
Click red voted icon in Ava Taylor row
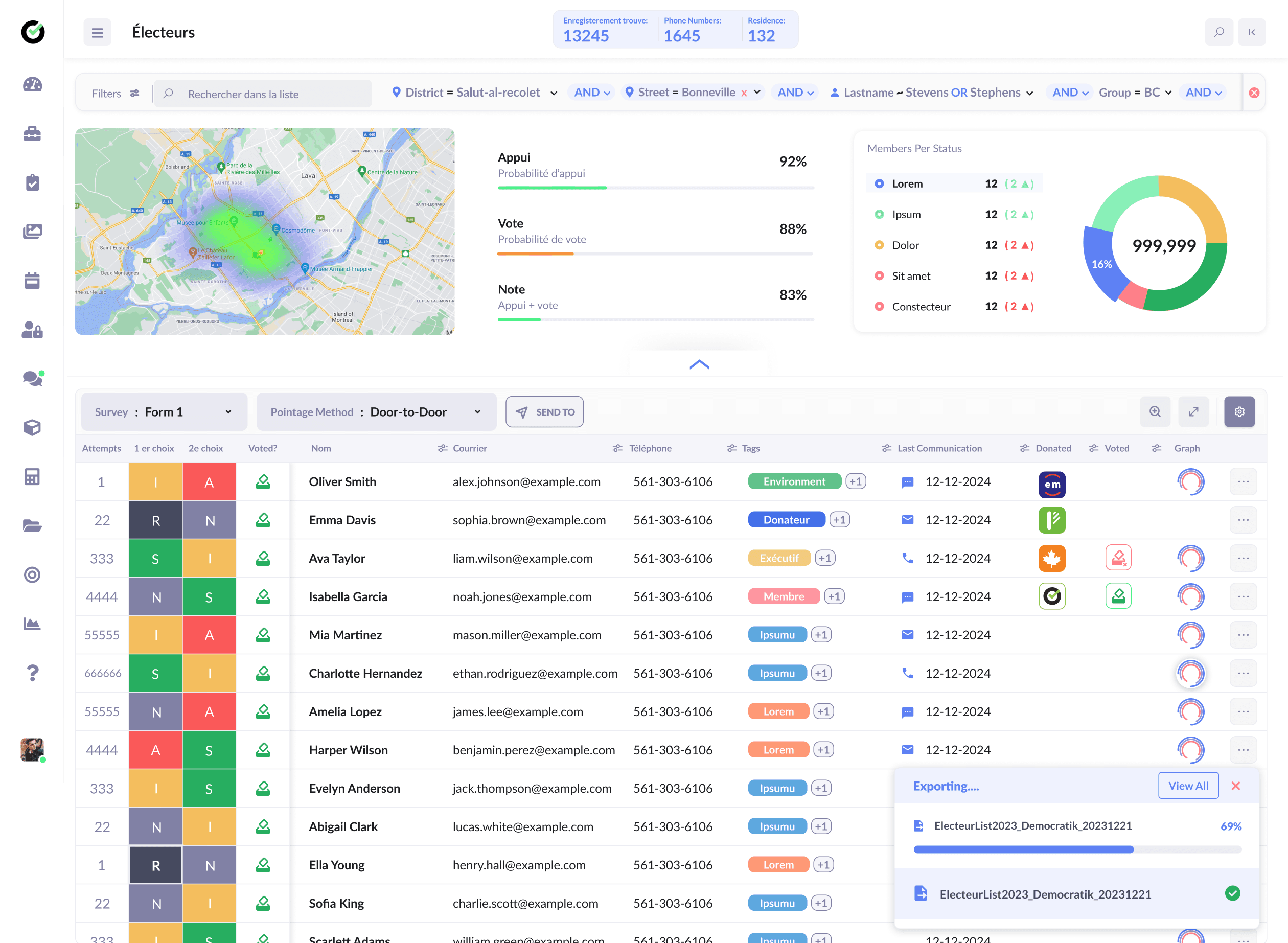pyautogui.click(x=1118, y=558)
